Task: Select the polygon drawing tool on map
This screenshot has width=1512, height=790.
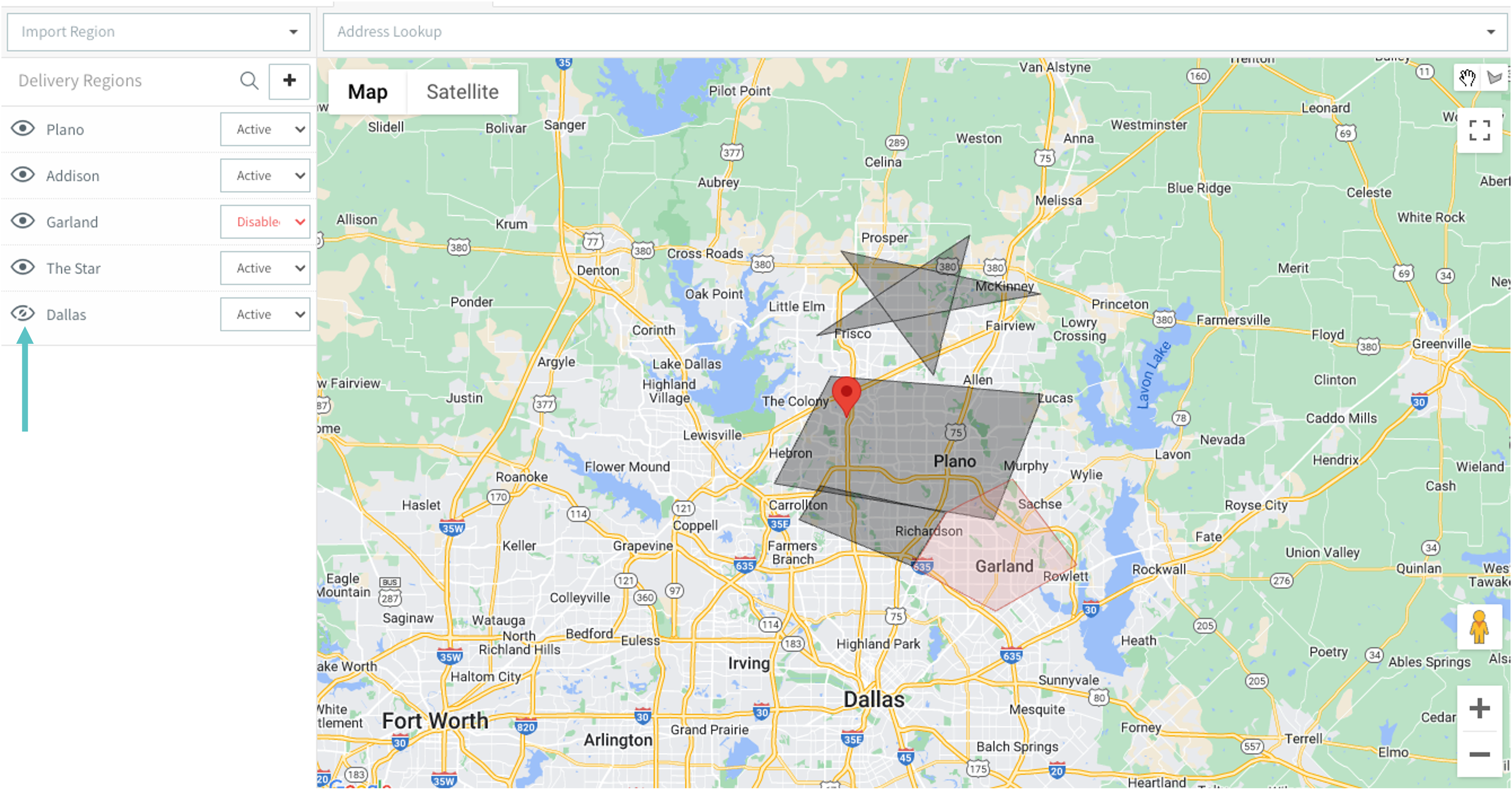Action: pos(1495,77)
